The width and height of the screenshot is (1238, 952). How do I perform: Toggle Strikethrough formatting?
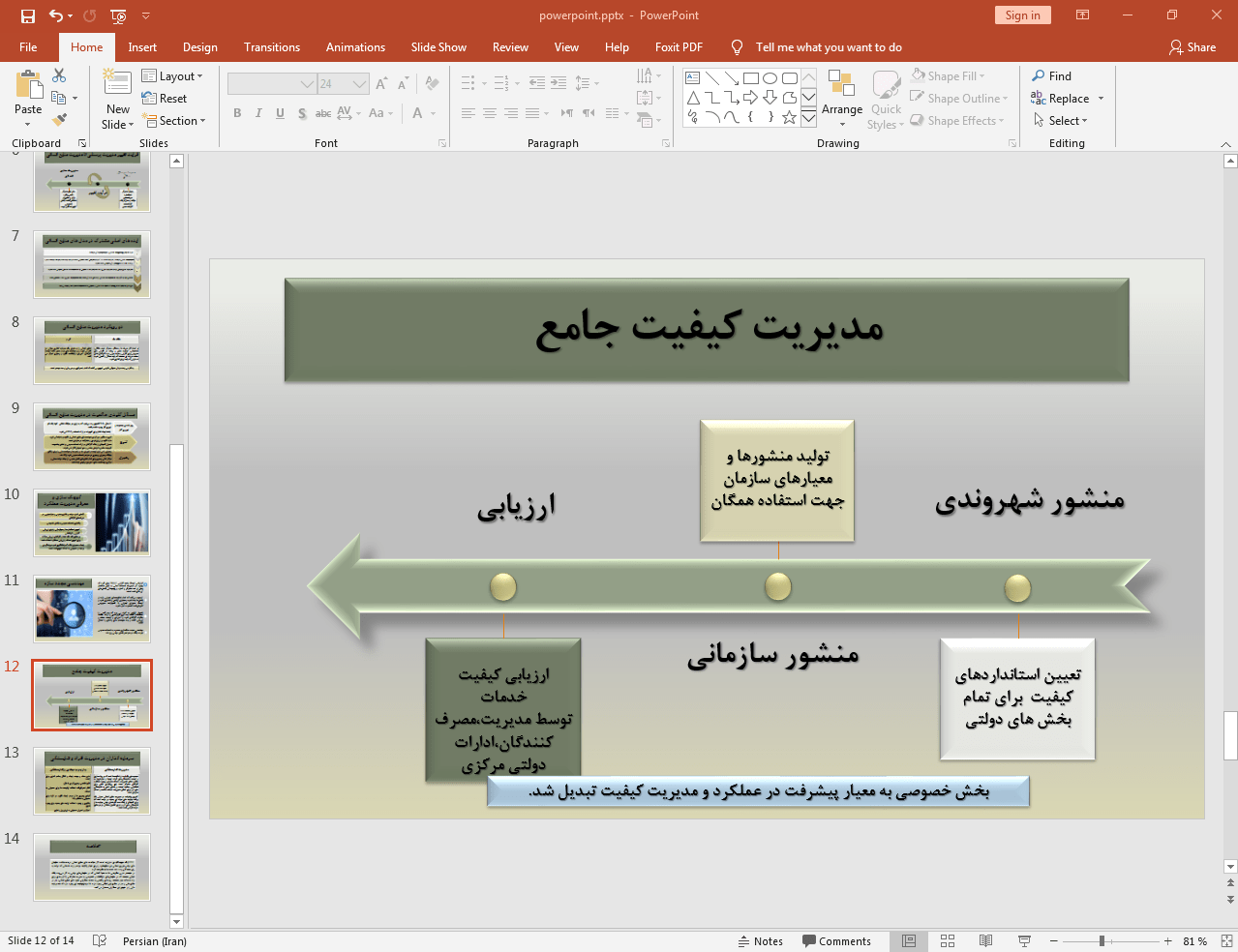point(323,113)
